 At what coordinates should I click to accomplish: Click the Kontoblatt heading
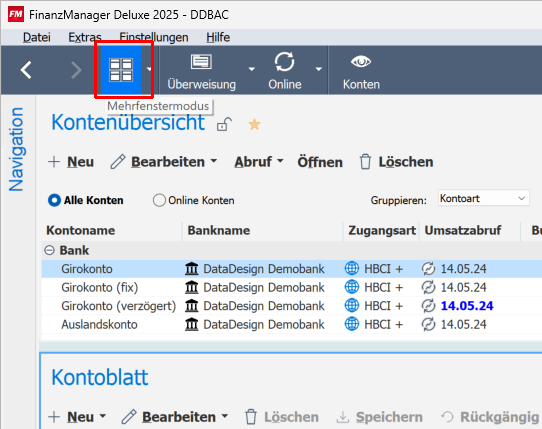click(x=100, y=377)
